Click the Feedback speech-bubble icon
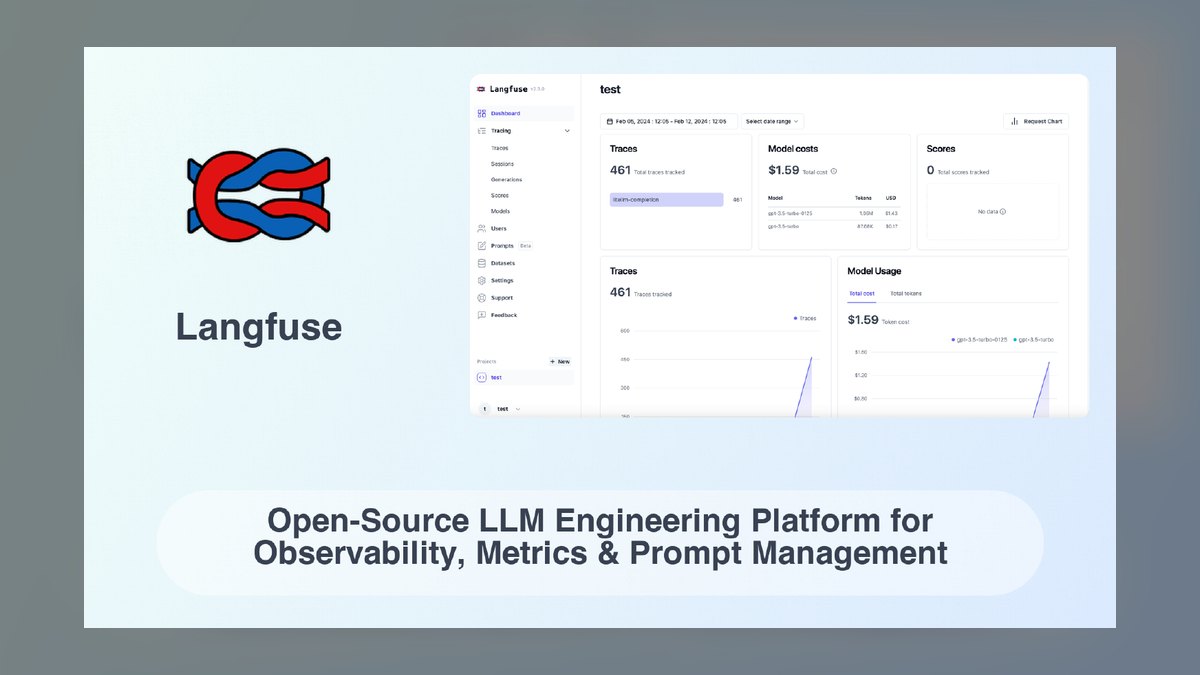 (x=481, y=315)
